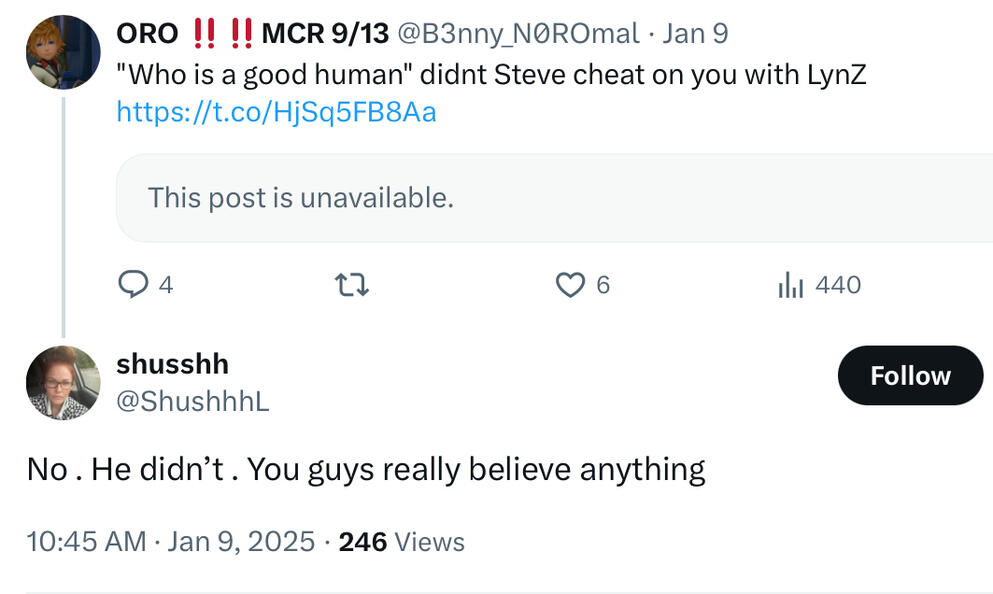Follow the shusshh account

point(909,376)
